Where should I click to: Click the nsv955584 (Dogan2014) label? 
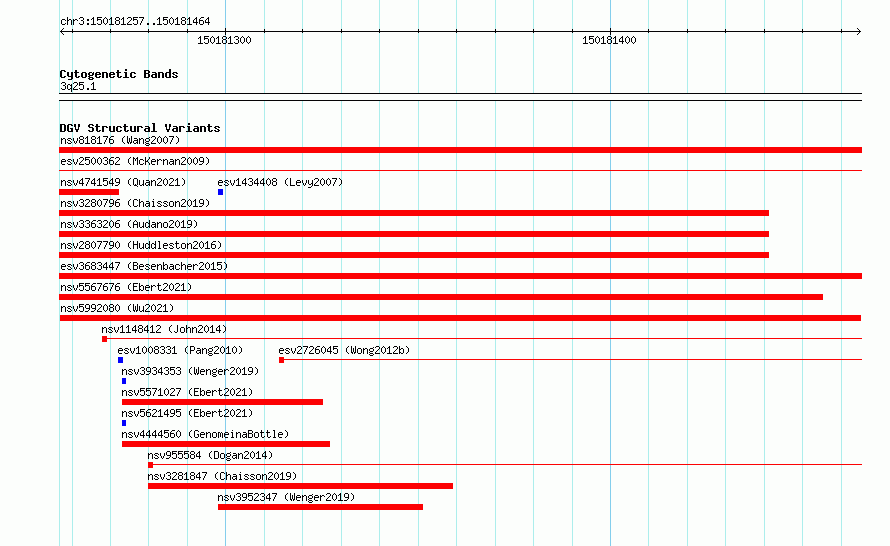(210, 455)
